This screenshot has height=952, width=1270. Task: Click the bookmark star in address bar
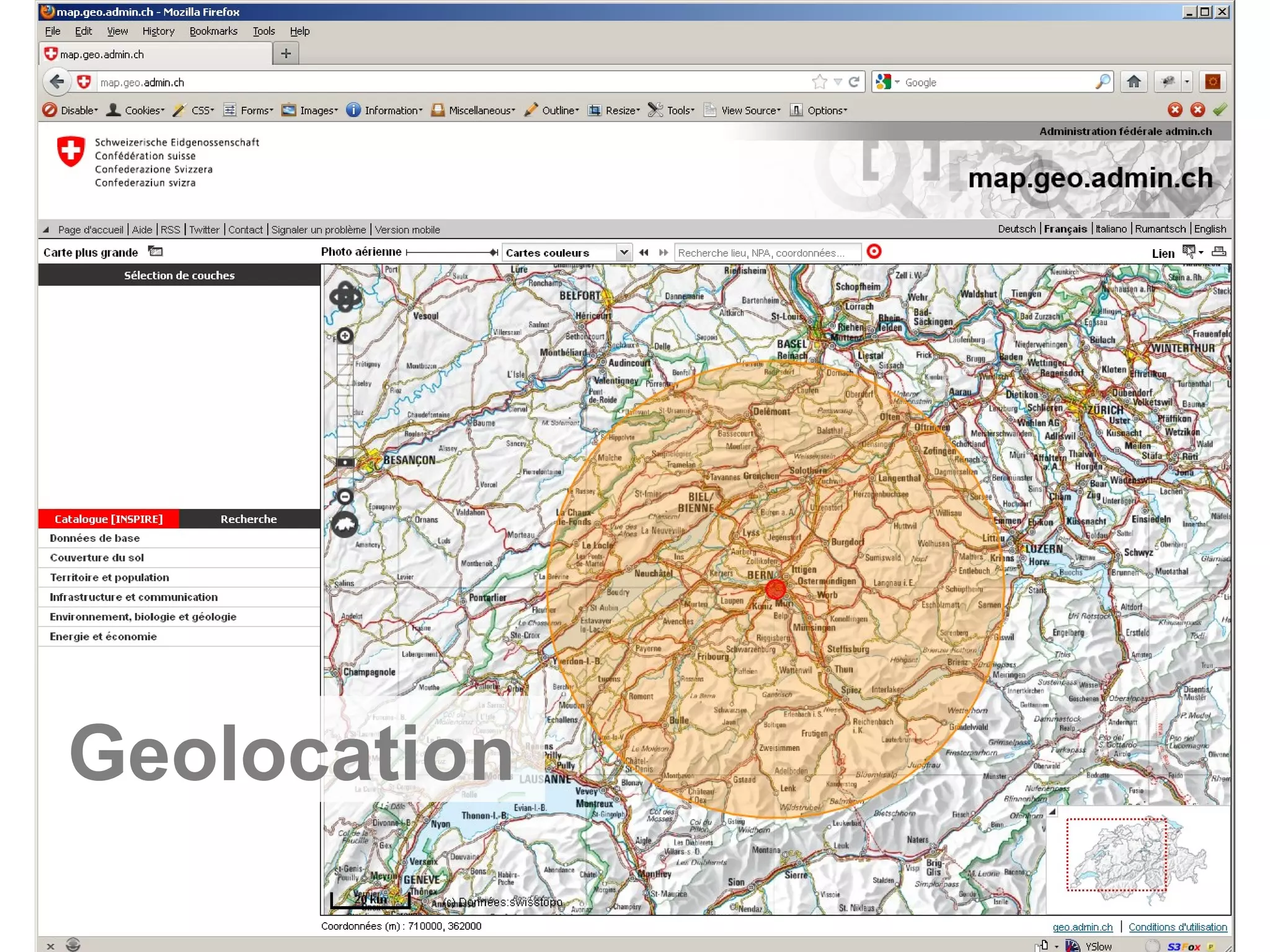pyautogui.click(x=819, y=82)
